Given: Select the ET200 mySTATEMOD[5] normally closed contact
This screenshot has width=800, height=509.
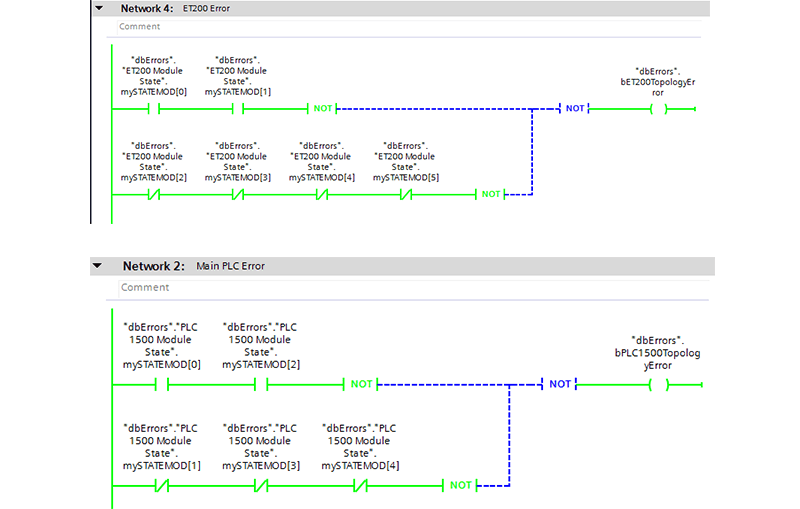Looking at the screenshot, I should (406, 194).
